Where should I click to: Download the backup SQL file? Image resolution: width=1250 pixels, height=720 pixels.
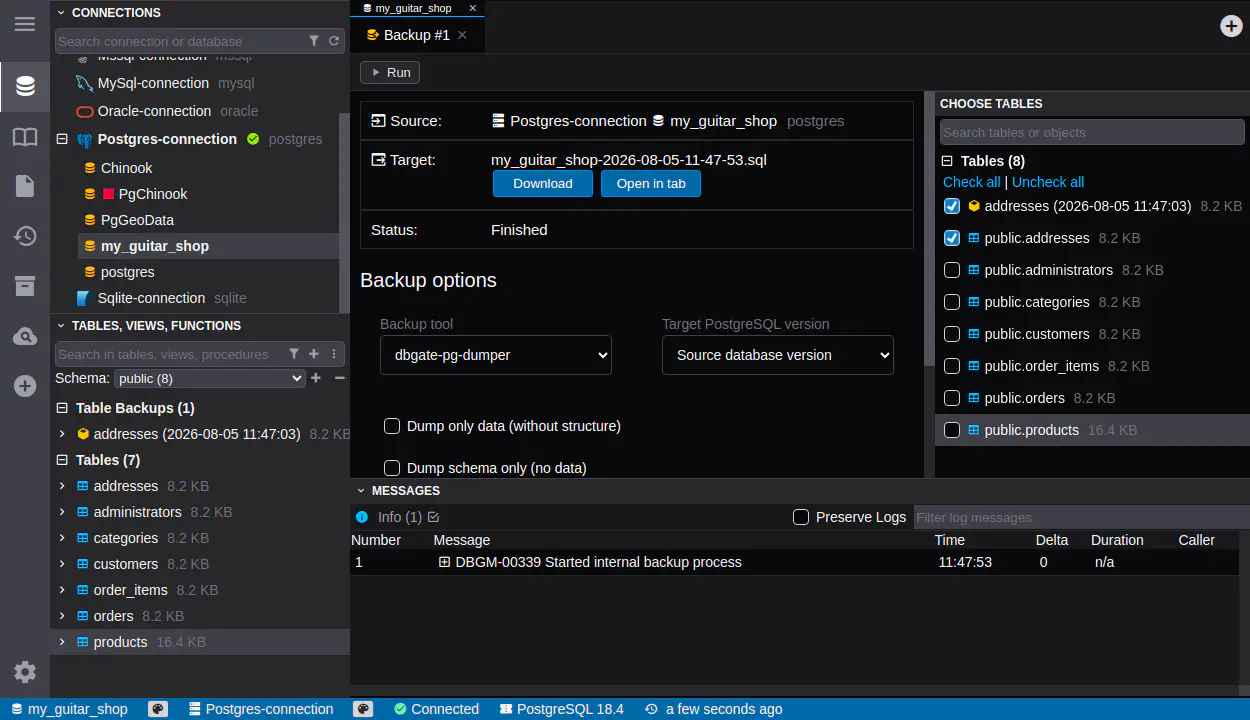543,184
